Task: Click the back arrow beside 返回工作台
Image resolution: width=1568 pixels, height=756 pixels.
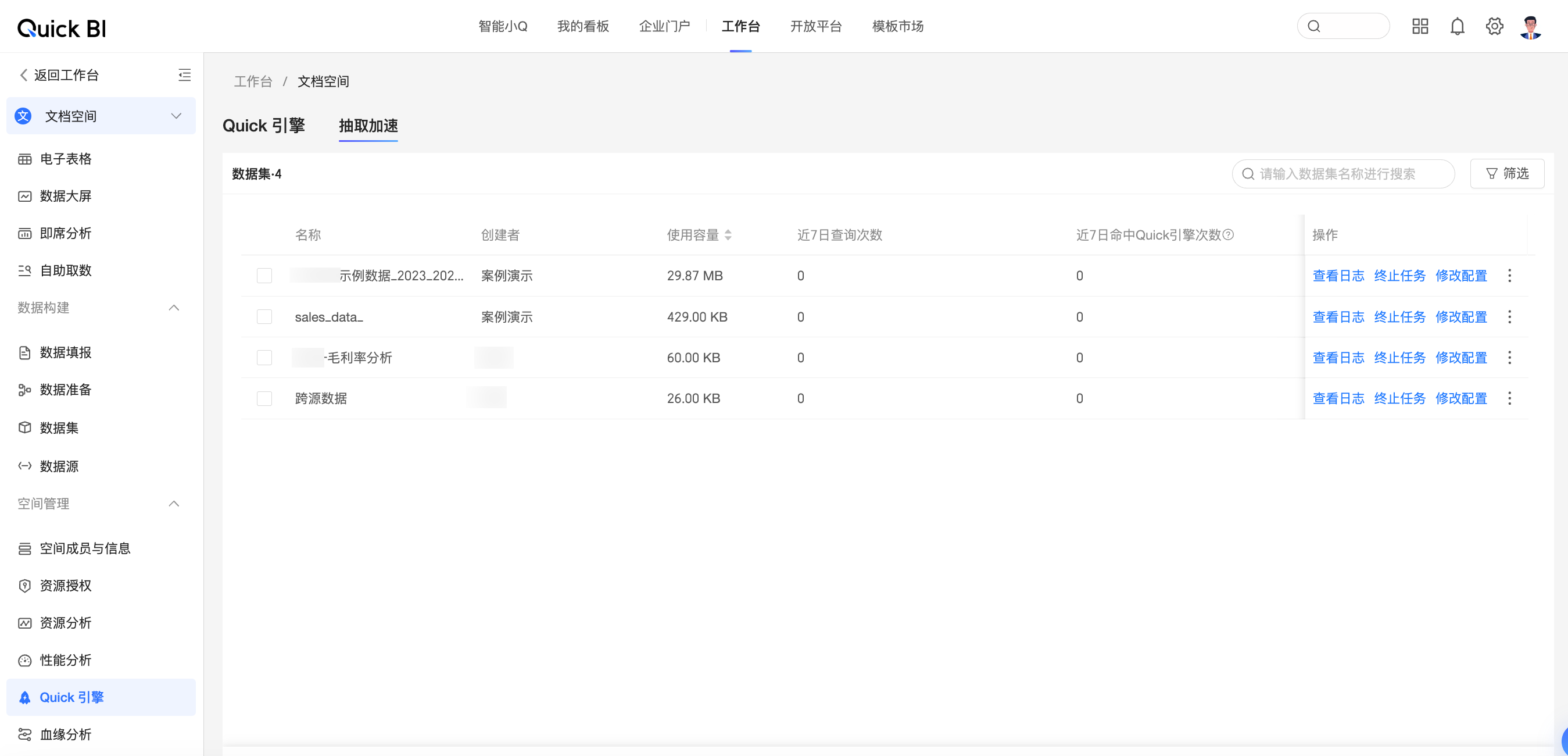Action: coord(24,75)
